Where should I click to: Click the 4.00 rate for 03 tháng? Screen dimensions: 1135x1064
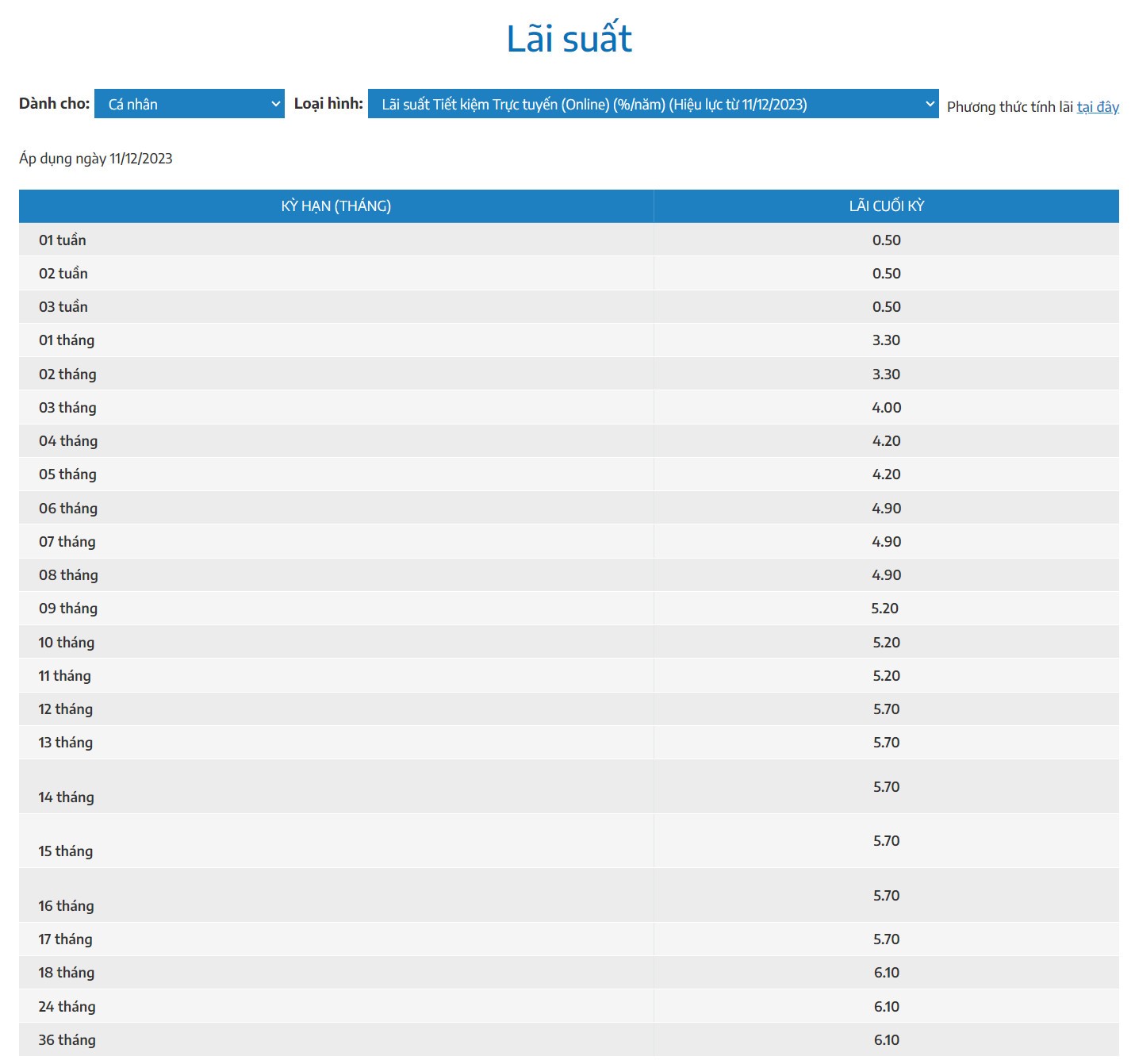point(886,408)
